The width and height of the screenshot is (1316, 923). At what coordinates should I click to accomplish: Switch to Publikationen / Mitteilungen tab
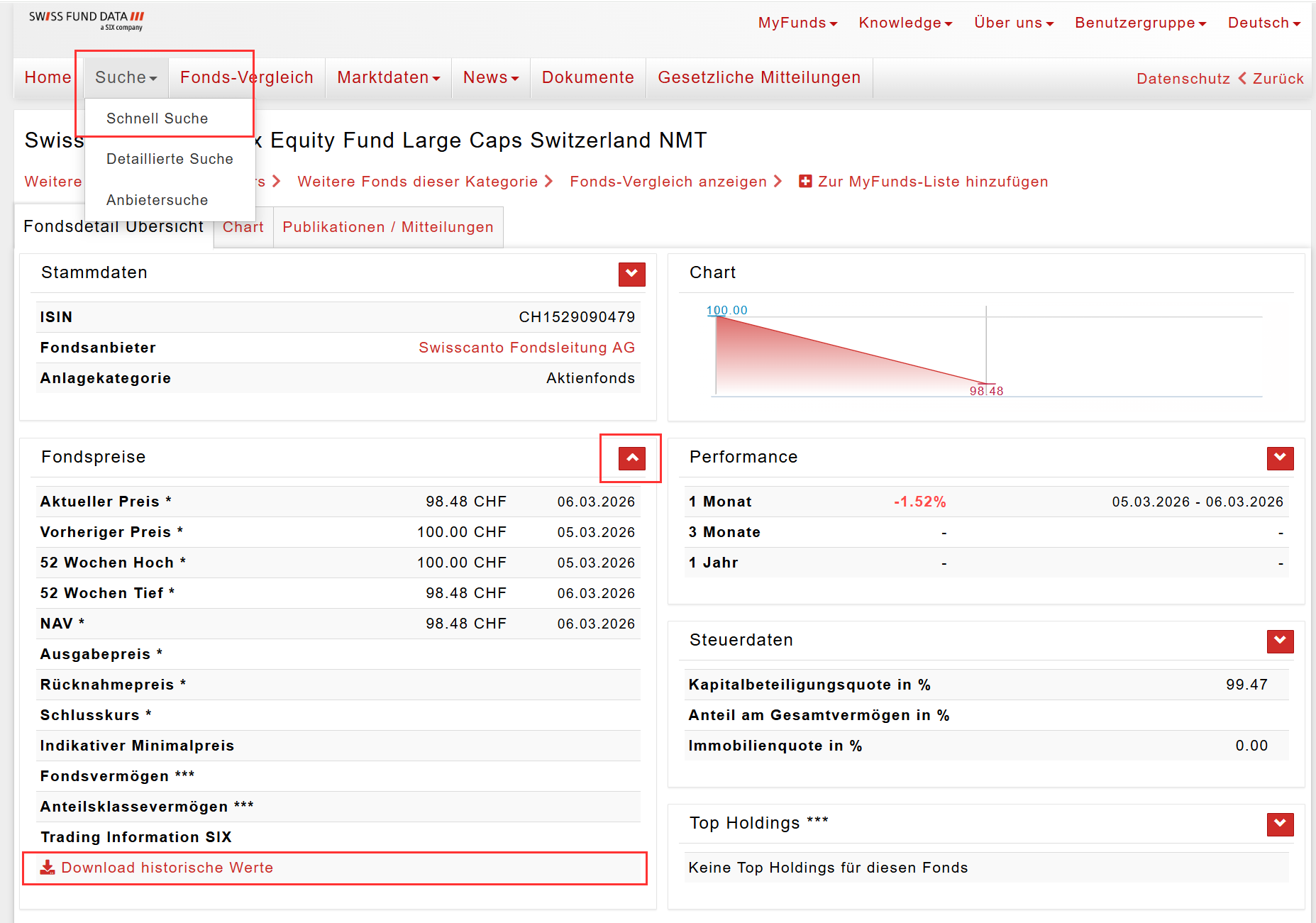coord(387,227)
